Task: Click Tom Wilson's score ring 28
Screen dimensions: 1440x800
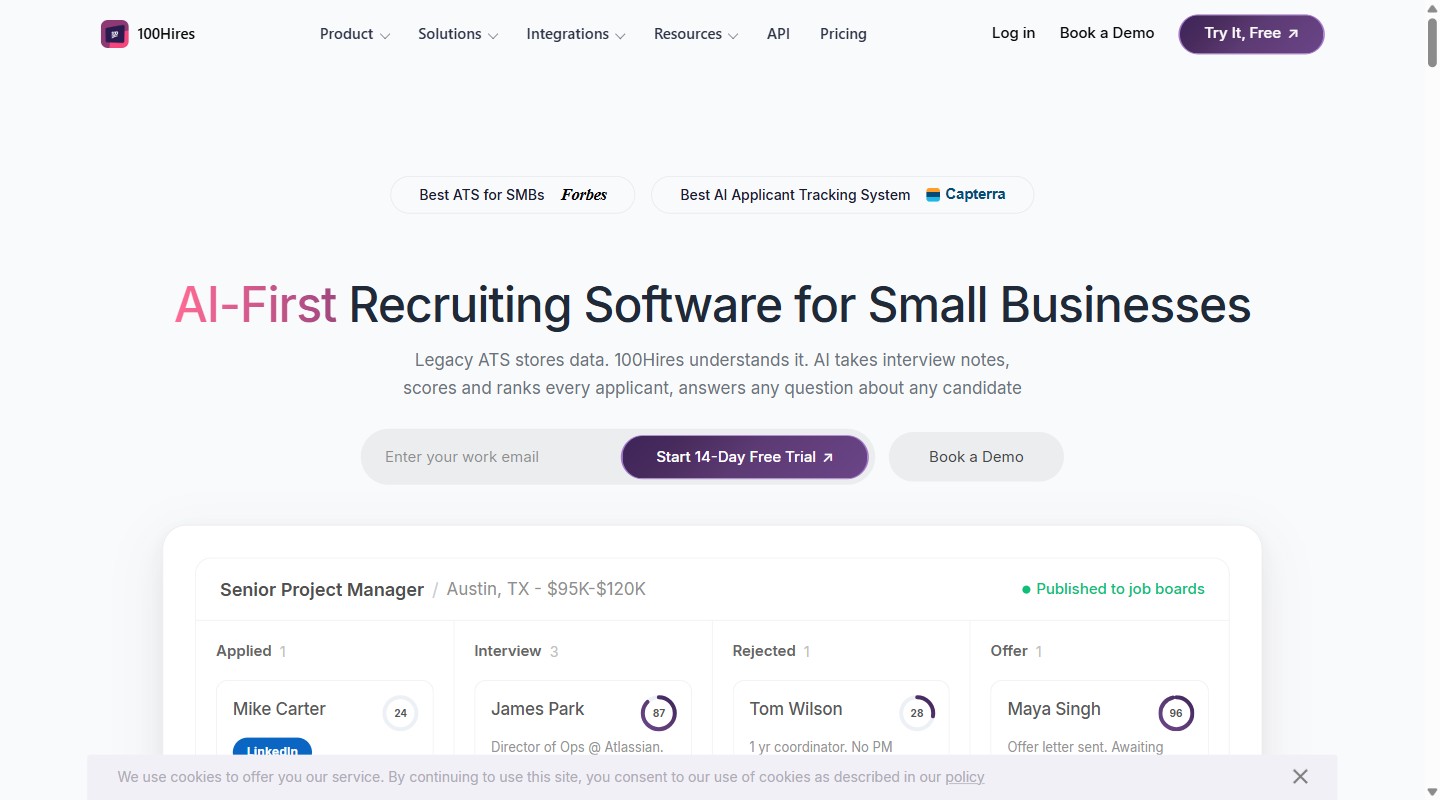Action: [917, 713]
